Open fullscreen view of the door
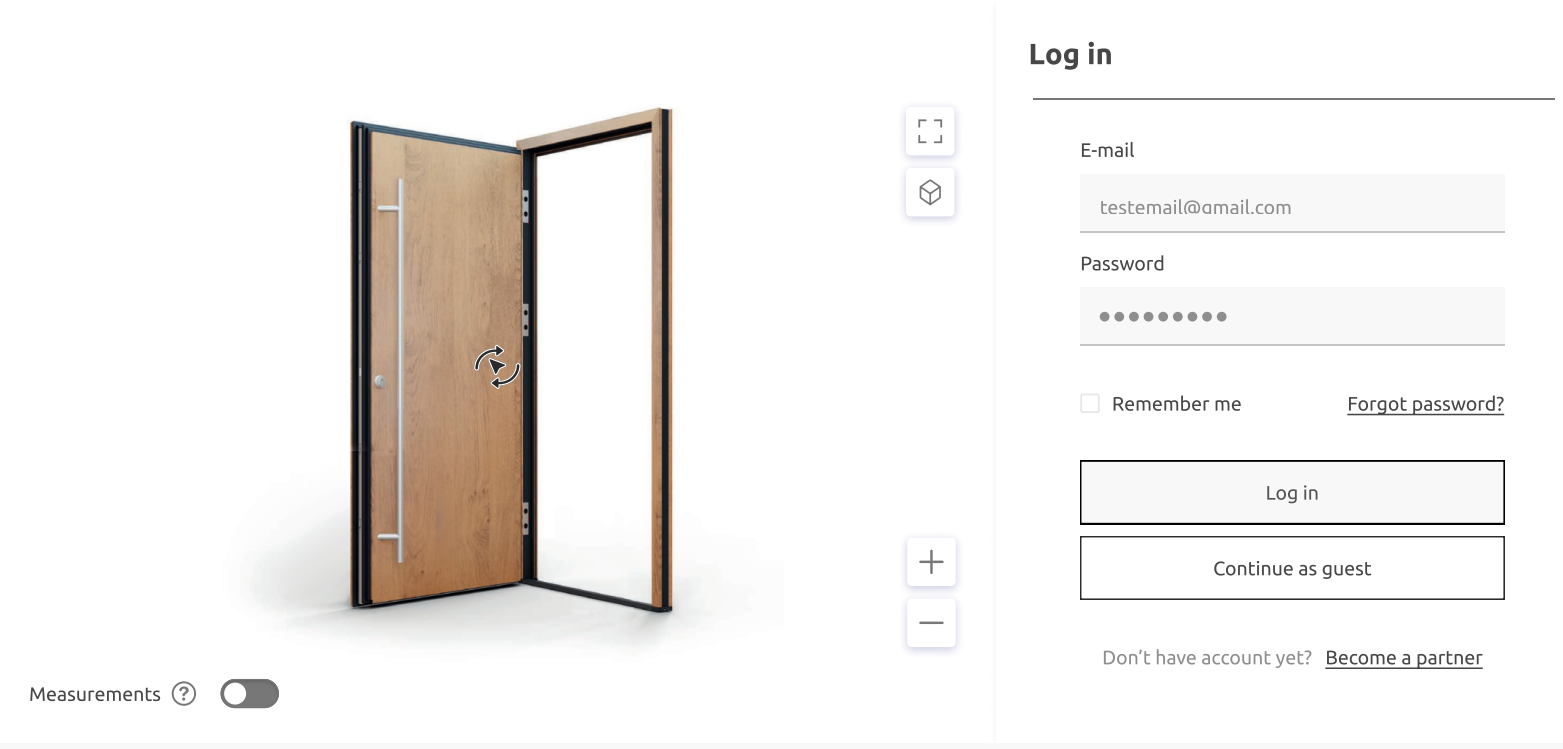This screenshot has height=749, width=1563. tap(930, 131)
